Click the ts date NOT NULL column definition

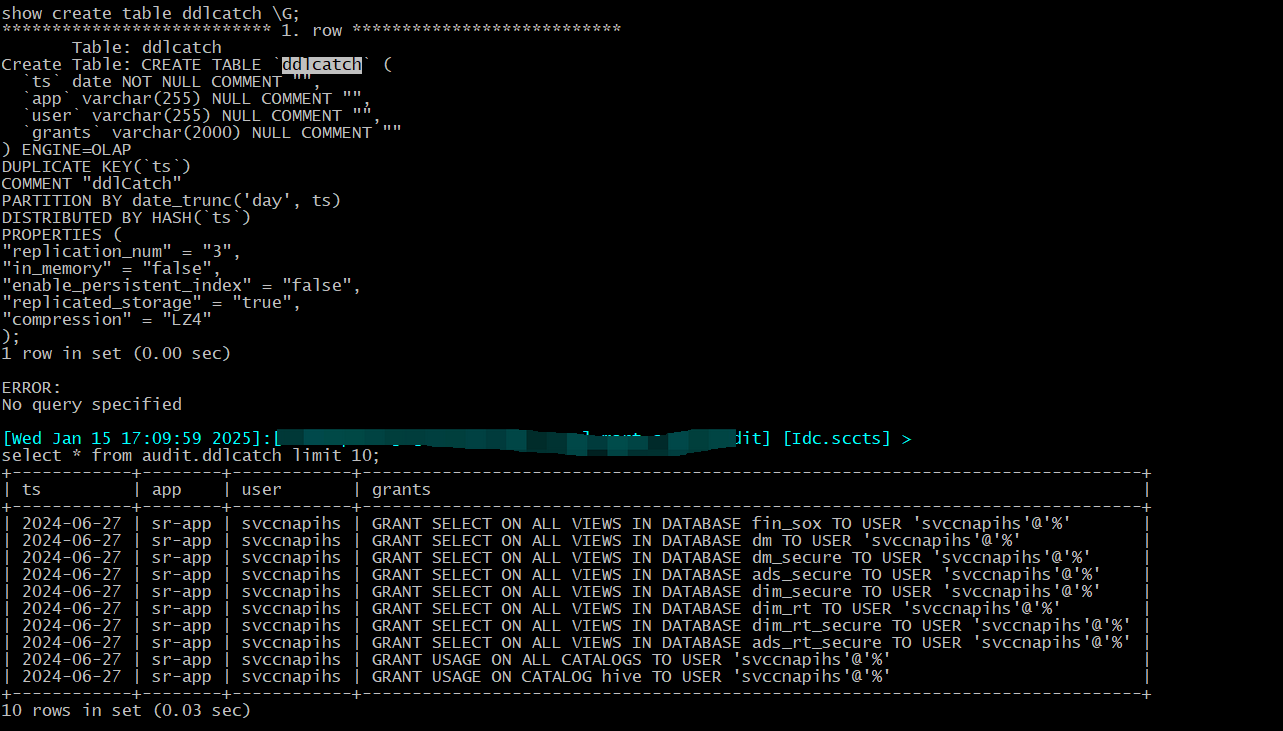(171, 81)
